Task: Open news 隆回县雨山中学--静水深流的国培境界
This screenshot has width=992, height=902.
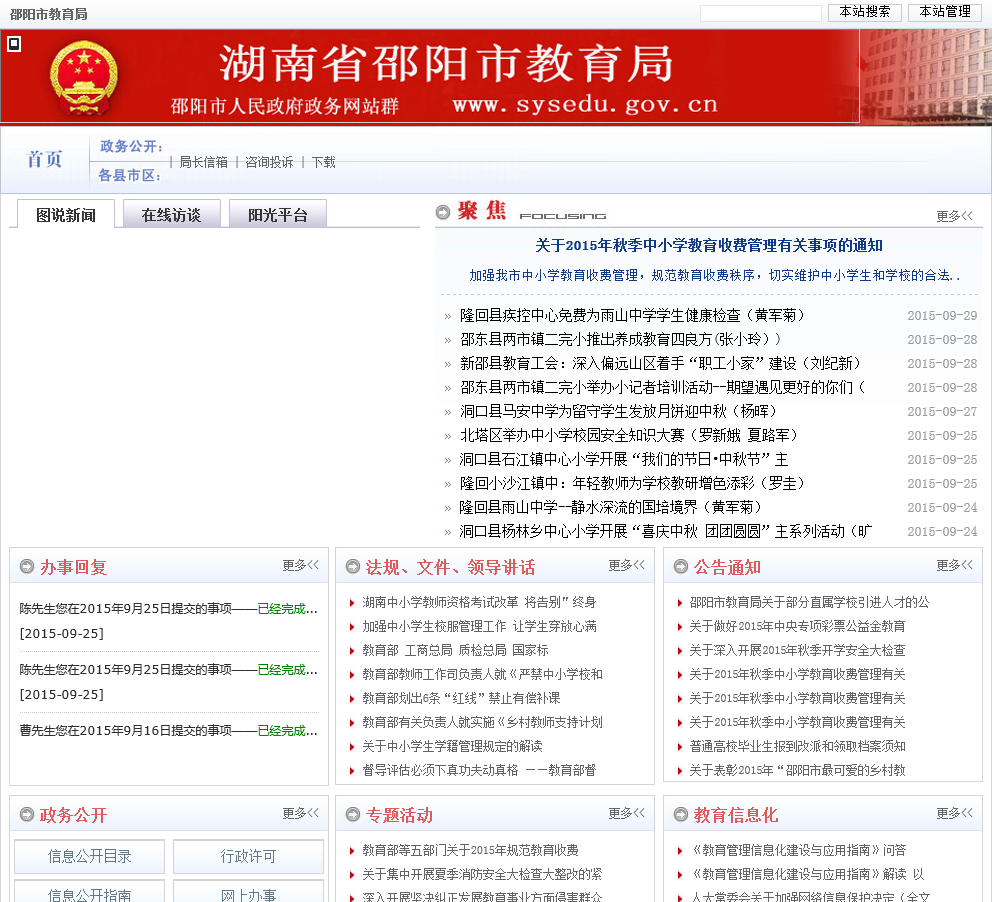Action: tap(611, 507)
